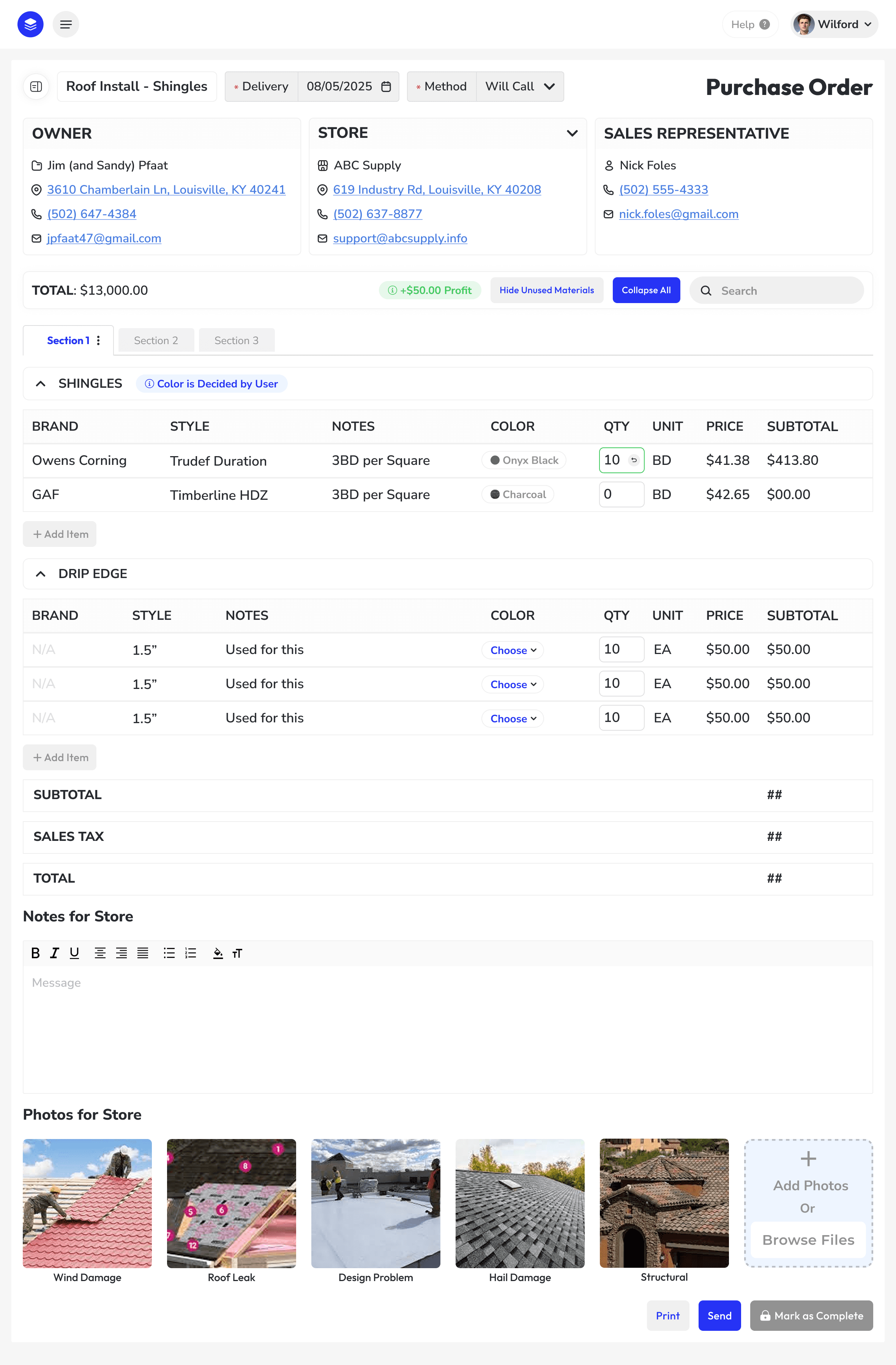Click the sidebar panel toggle icon
This screenshot has width=896, height=1365.
[x=36, y=87]
